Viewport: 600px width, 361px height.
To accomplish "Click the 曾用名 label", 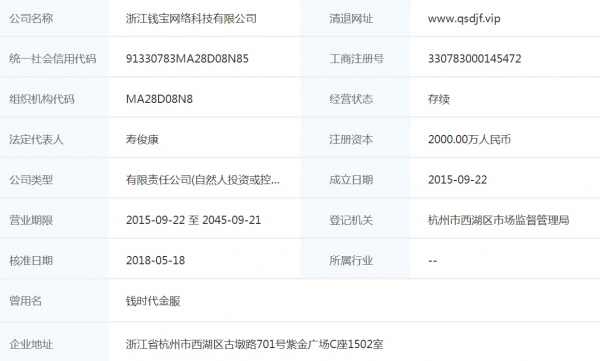I will [x=26, y=301].
